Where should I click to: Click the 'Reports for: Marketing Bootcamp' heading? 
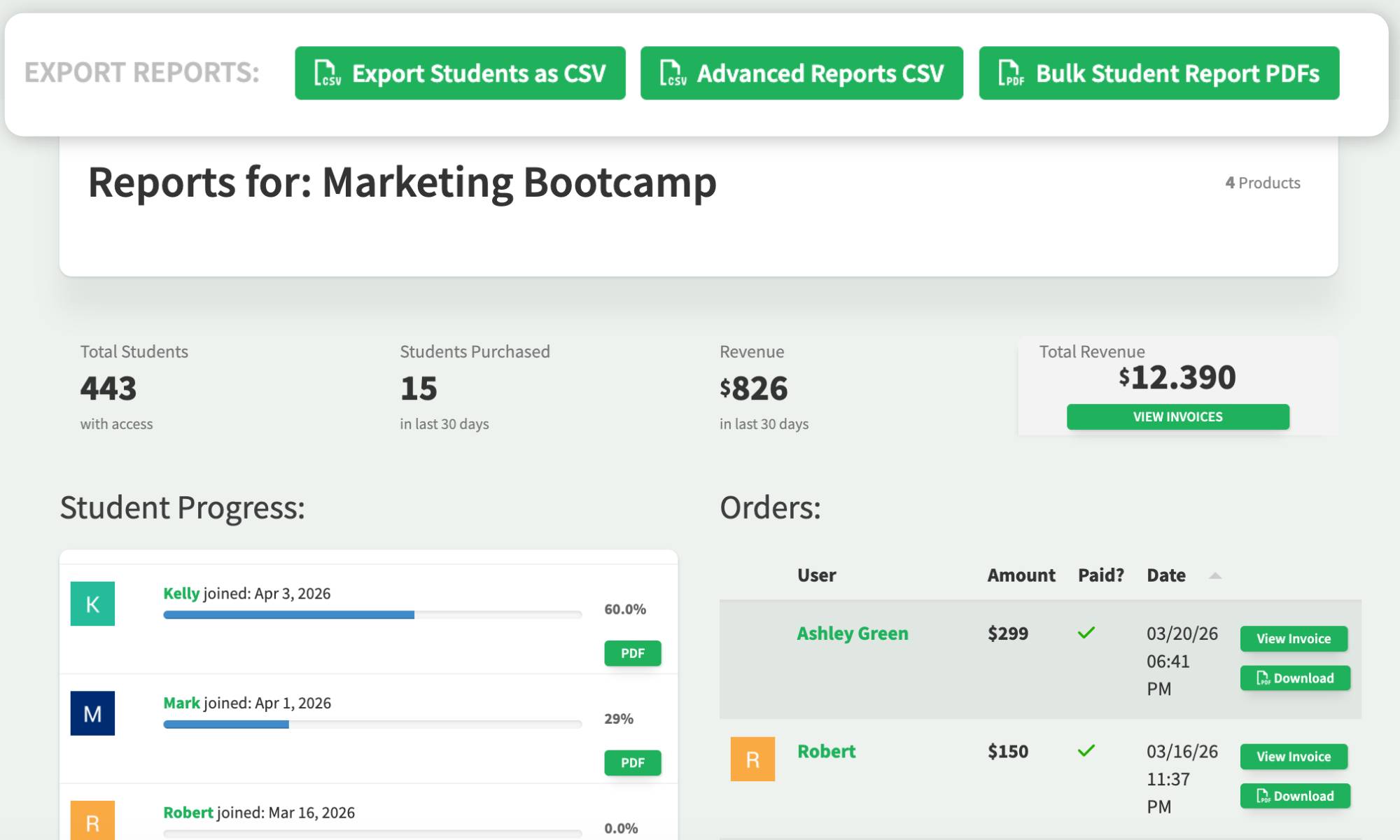click(x=402, y=183)
